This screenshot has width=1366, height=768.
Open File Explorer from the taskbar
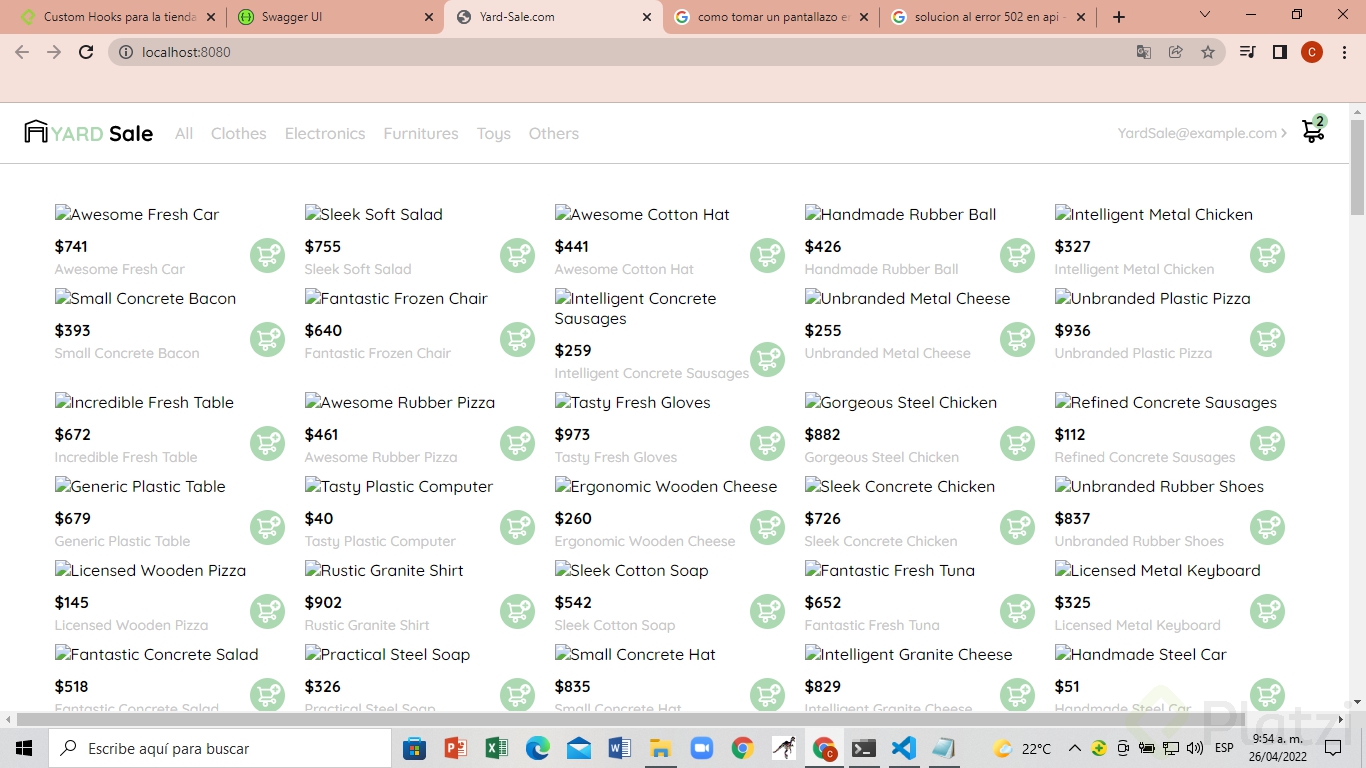pos(660,748)
